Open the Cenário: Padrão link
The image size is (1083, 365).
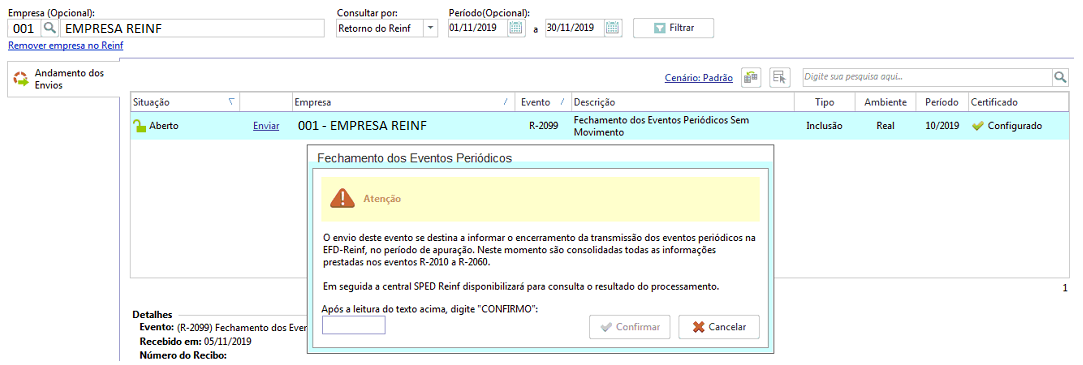[x=698, y=78]
